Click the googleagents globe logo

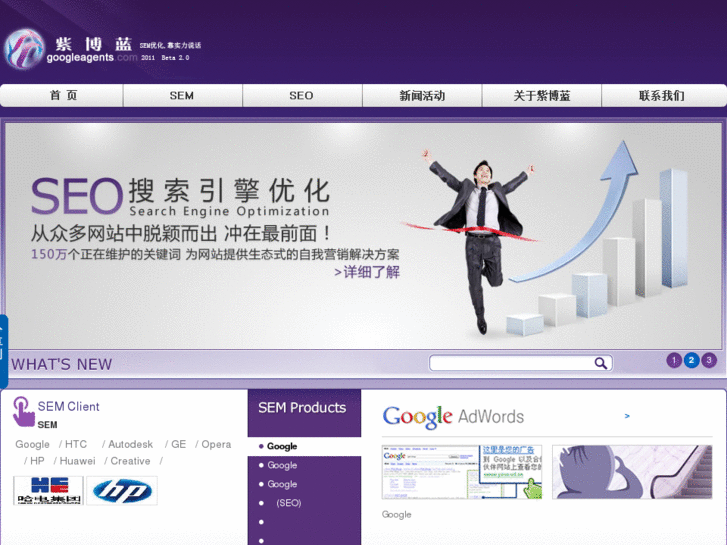[x=24, y=49]
